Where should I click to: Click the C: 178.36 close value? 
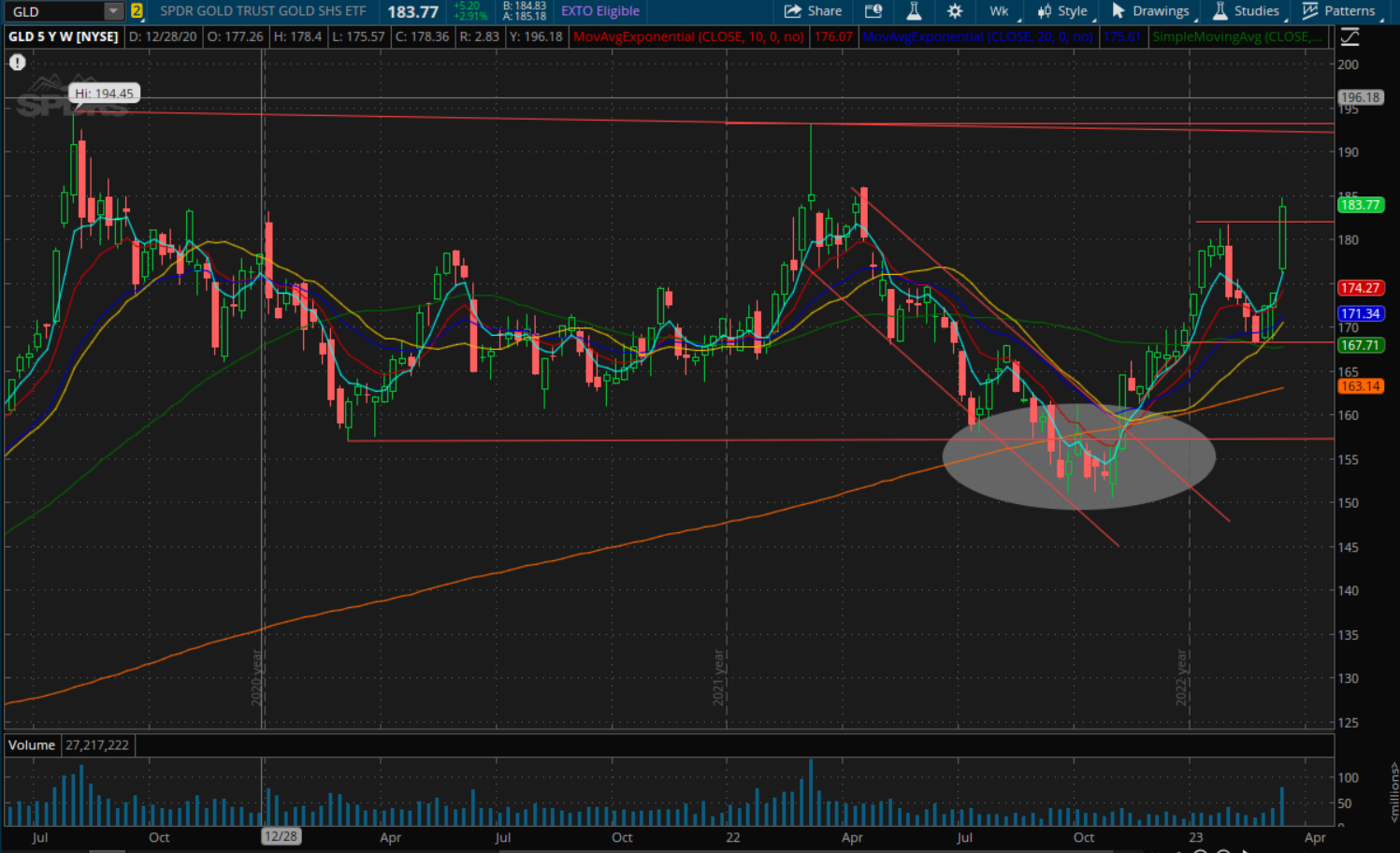422,36
